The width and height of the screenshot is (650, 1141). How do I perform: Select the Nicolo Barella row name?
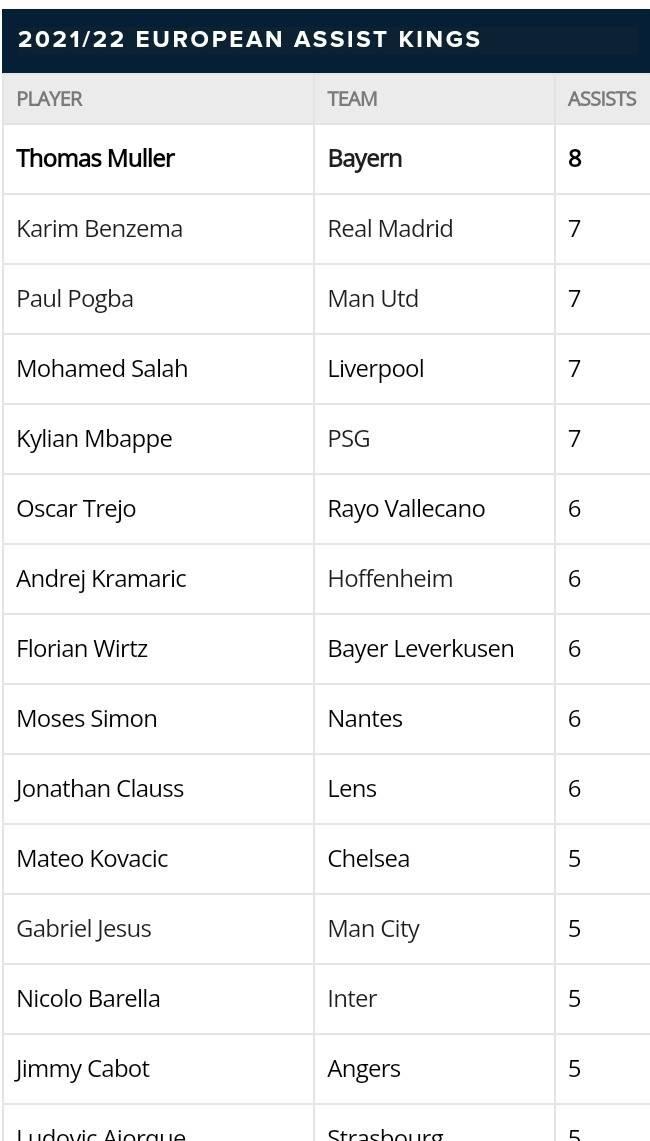click(x=88, y=998)
